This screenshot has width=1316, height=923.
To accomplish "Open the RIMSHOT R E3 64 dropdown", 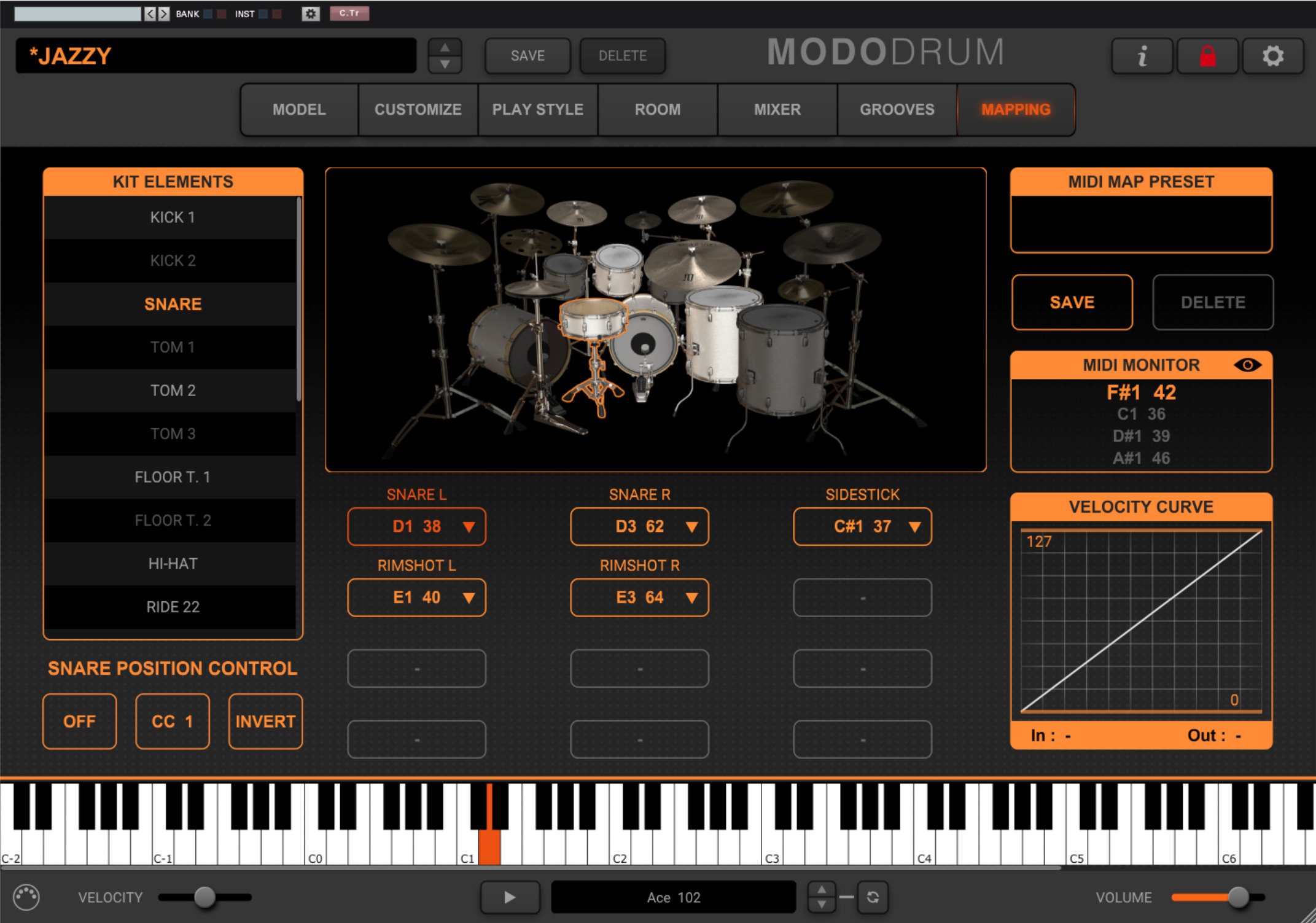I will tap(639, 598).
